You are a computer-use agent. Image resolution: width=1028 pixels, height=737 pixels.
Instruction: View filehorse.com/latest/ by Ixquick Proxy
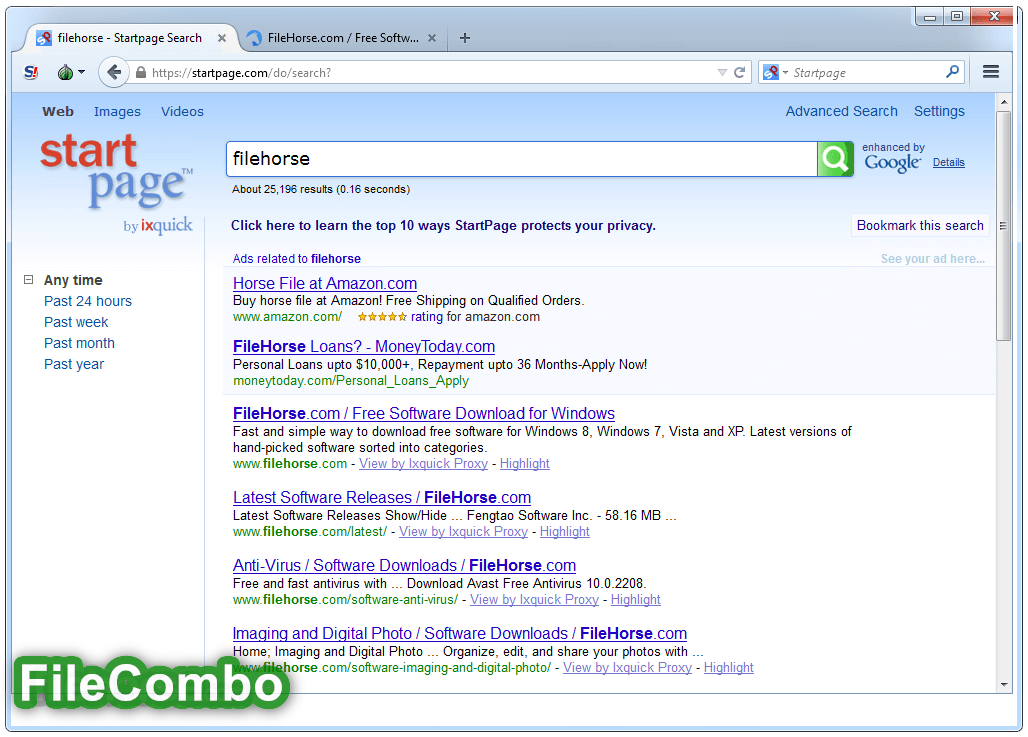click(x=464, y=532)
